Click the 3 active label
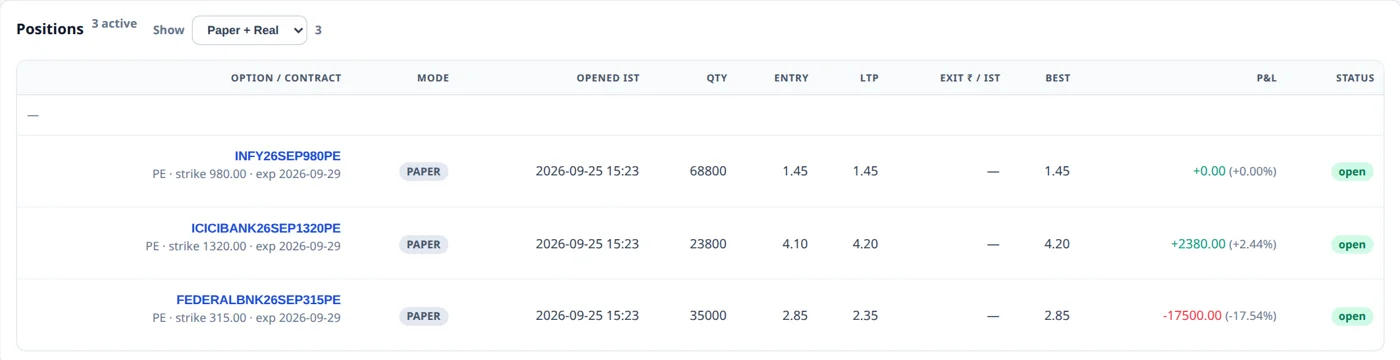Image resolution: width=1400 pixels, height=360 pixels. 114,24
